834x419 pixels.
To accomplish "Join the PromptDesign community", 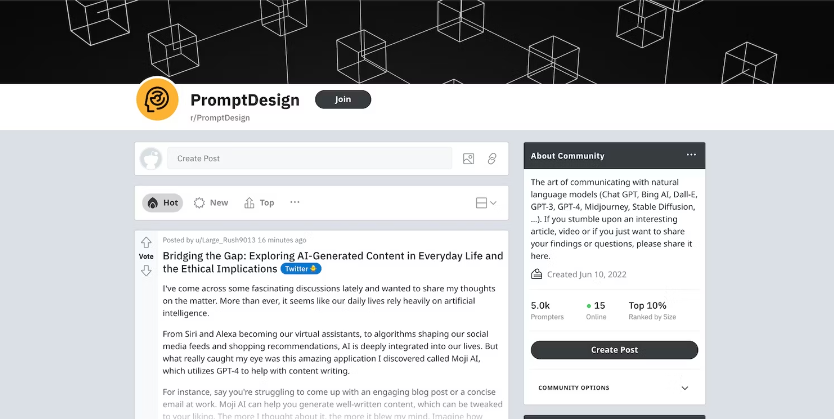I will [343, 99].
